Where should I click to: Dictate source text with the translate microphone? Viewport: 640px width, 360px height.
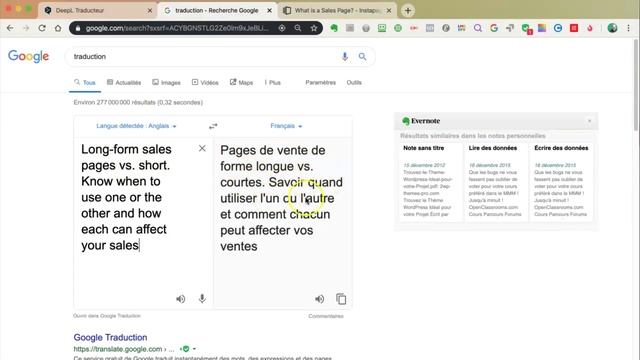tap(202, 299)
